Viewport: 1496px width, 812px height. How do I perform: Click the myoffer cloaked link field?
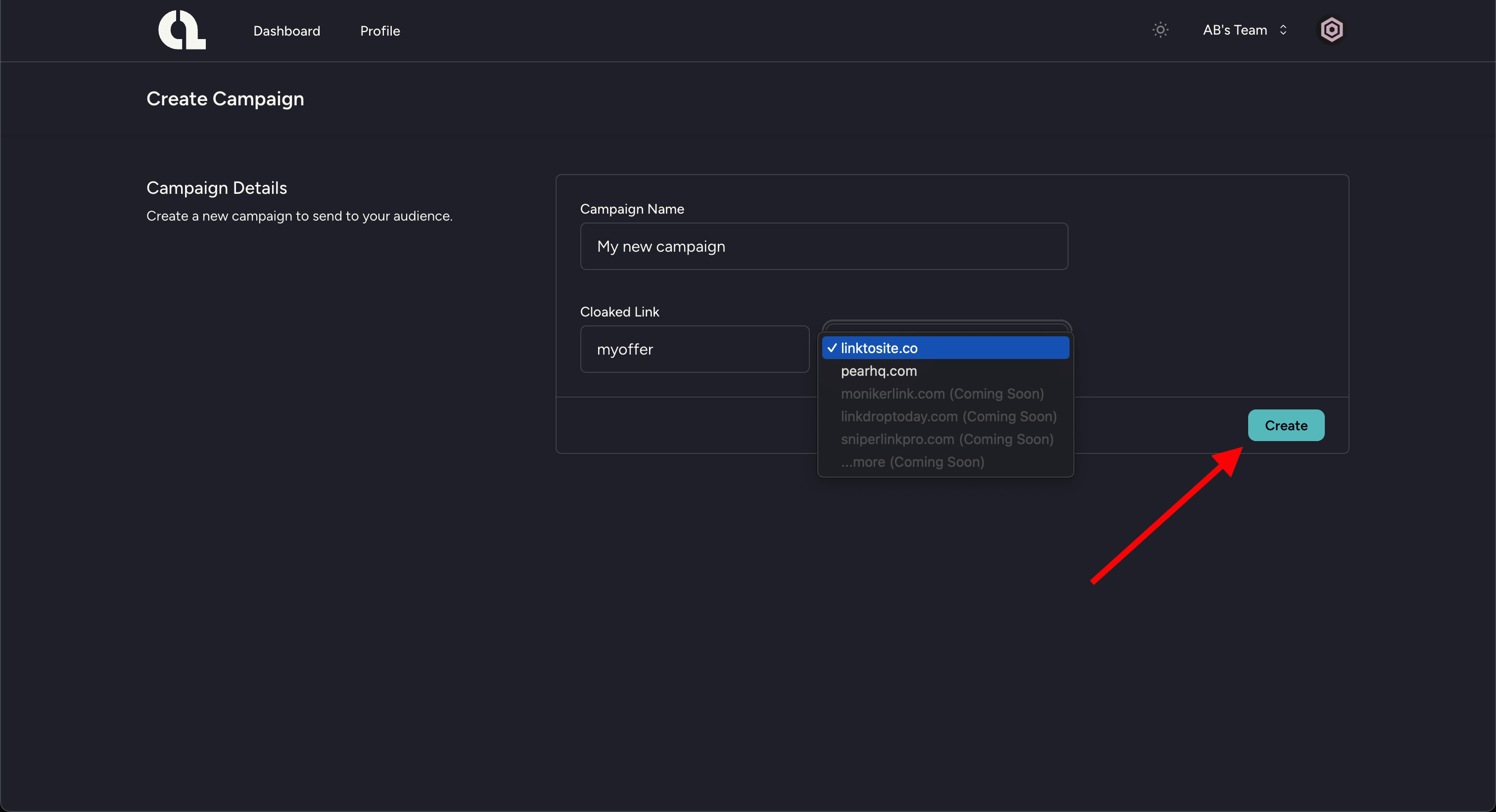click(x=694, y=349)
